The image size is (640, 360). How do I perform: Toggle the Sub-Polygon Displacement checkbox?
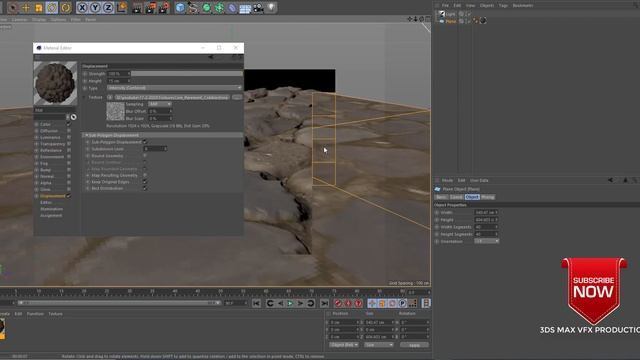145,142
